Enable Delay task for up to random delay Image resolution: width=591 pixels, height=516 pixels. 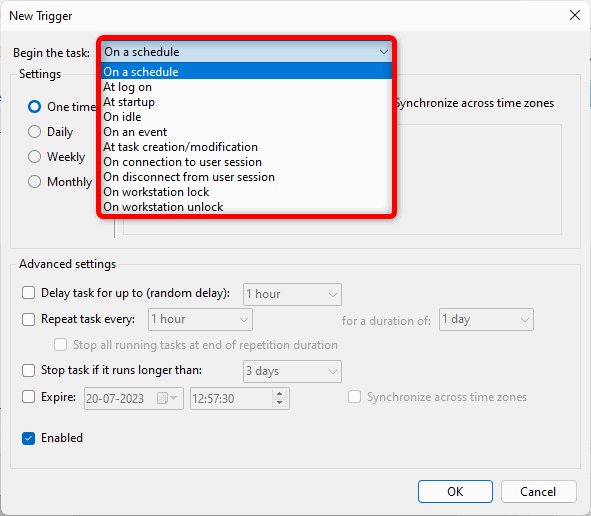point(28,293)
